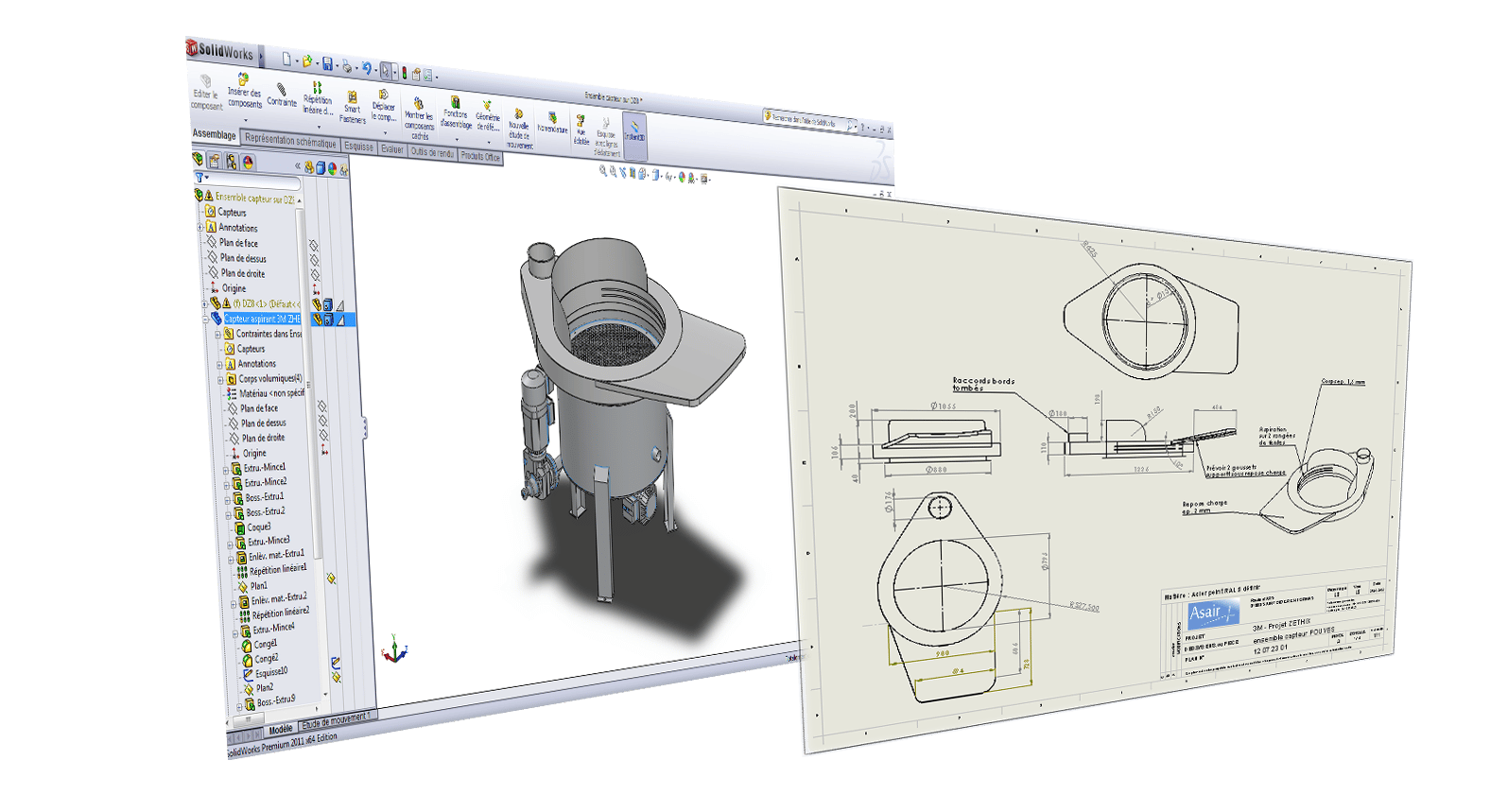Click Esquisse avec lignes d'éclatement tool
Viewport: 1508px width, 812px height.
pyautogui.click(x=606, y=137)
